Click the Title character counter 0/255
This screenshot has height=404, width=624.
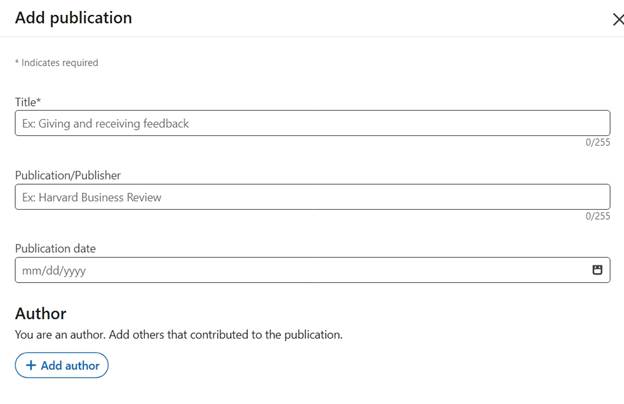point(598,142)
